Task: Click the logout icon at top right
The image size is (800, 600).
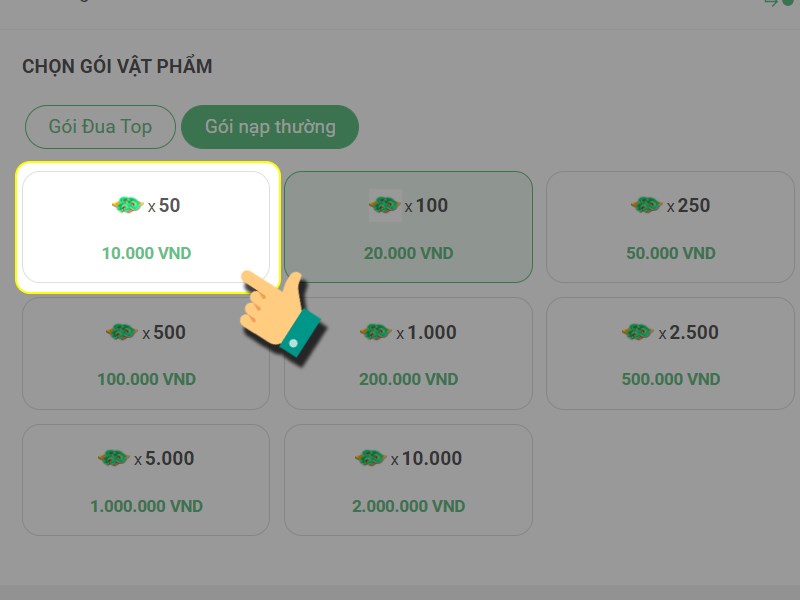Action: tap(772, 3)
